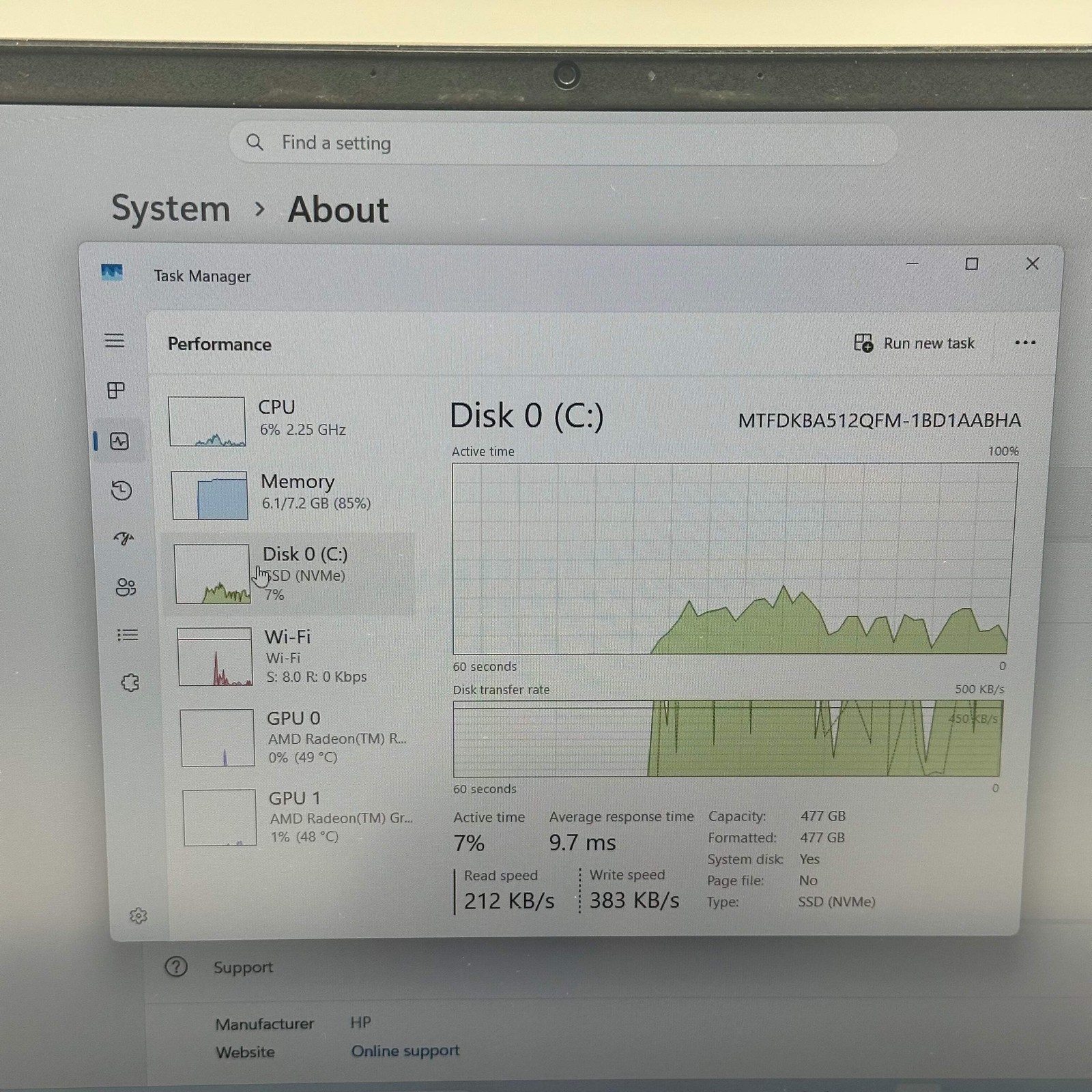Viewport: 1092px width, 1092px height.
Task: Open the Processes page icon in sidebar
Action: coord(117,390)
